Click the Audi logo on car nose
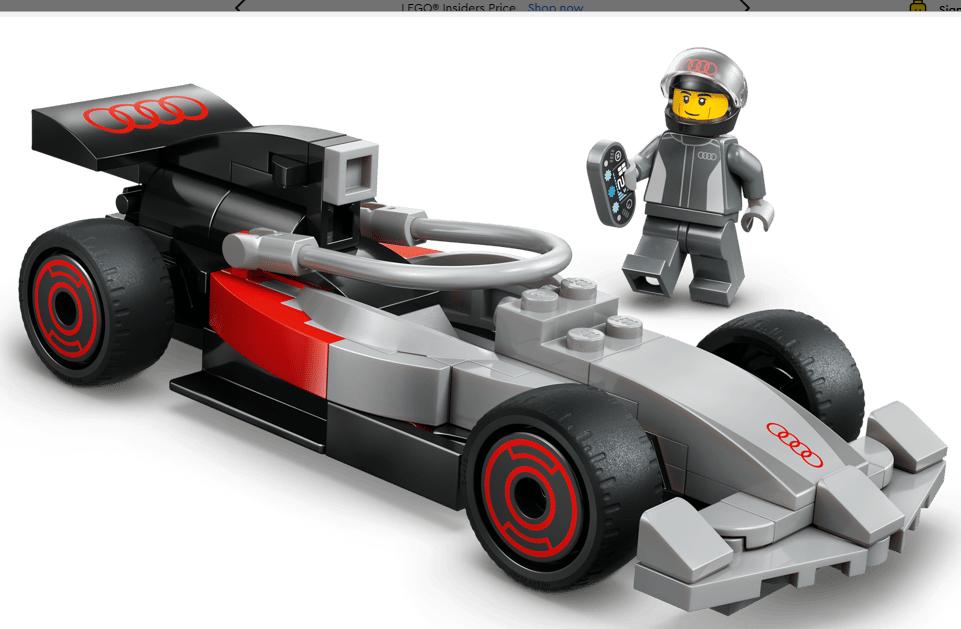Image resolution: width=961 pixels, height=629 pixels. click(x=794, y=445)
